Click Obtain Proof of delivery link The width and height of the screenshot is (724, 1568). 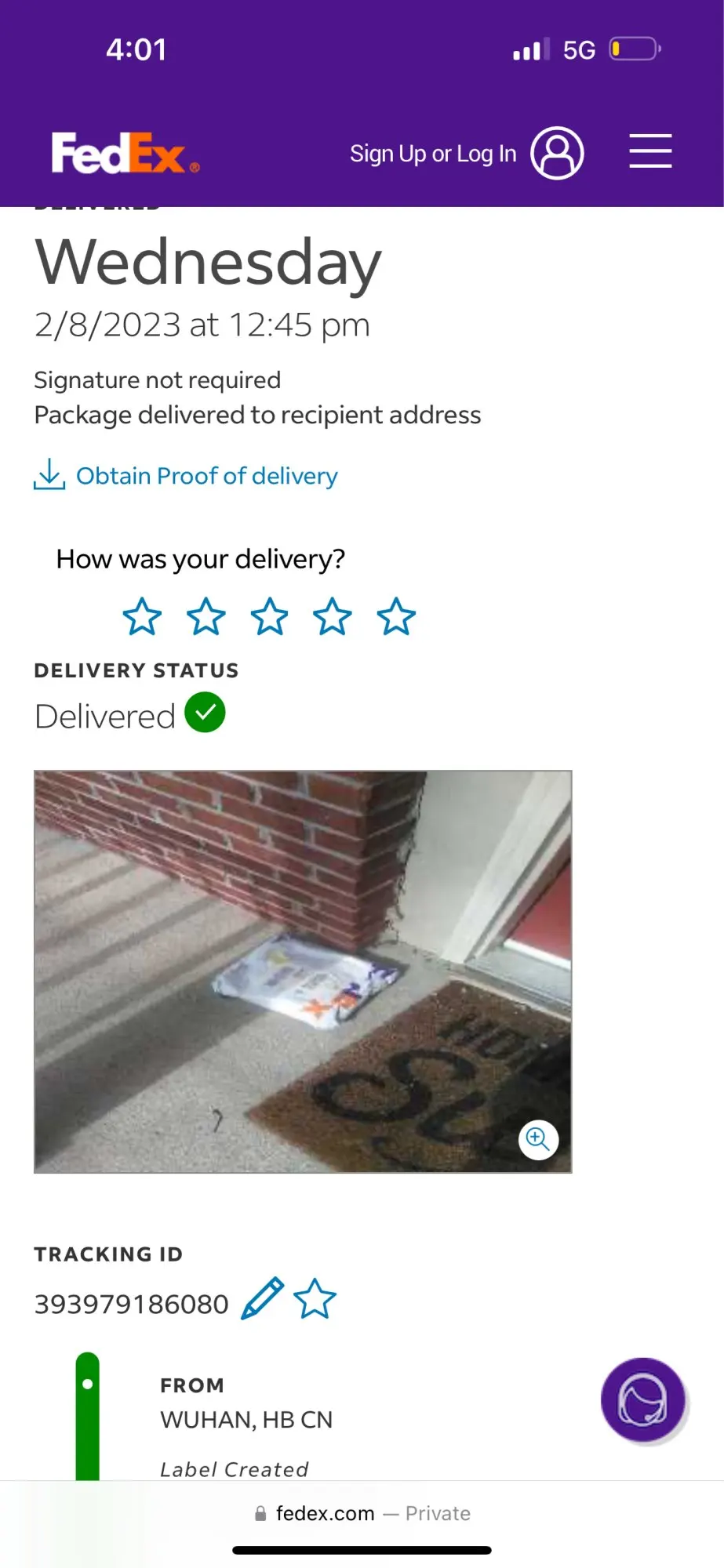[x=207, y=476]
